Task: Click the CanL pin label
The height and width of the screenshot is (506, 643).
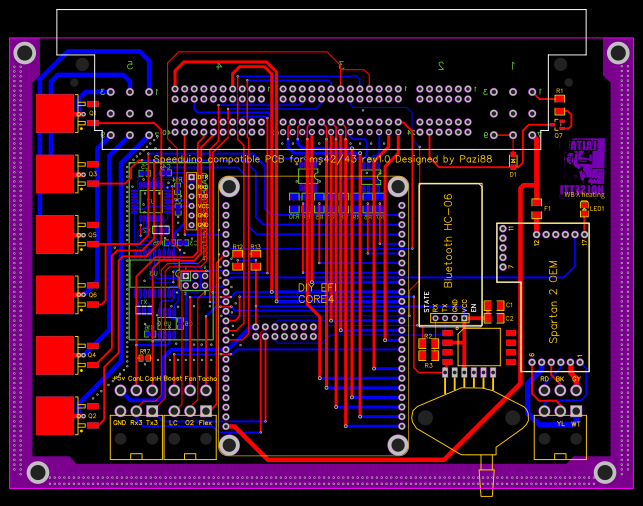Action: point(135,378)
